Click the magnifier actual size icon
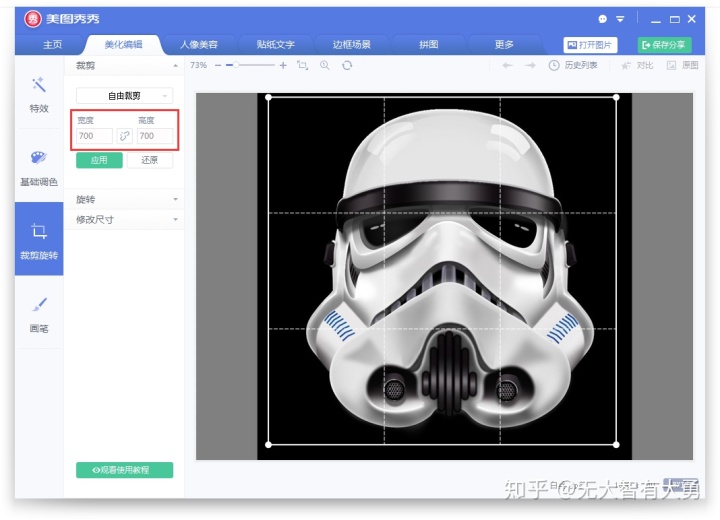The image size is (720, 520). pos(325,66)
